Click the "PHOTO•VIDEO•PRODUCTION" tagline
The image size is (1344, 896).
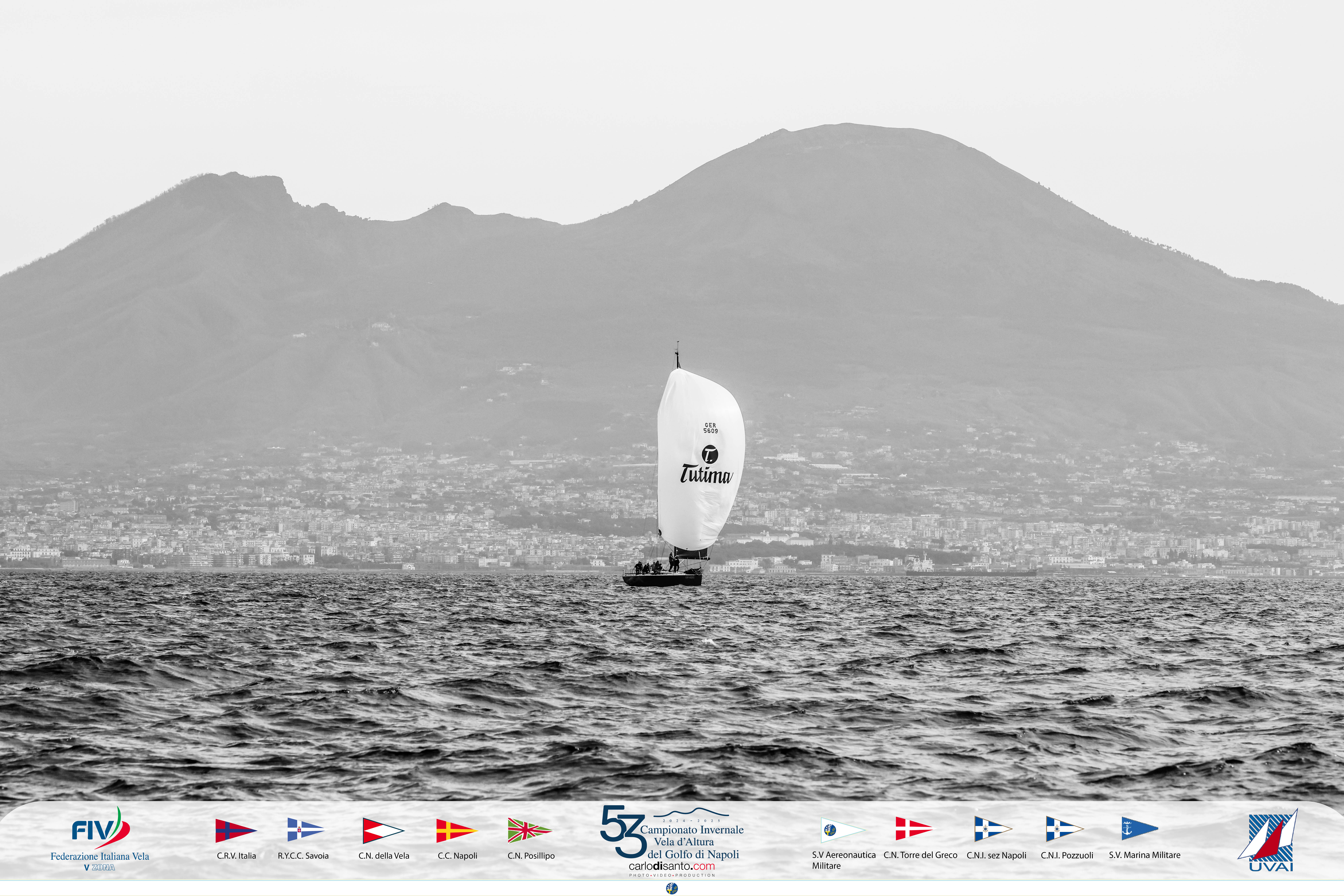672,875
